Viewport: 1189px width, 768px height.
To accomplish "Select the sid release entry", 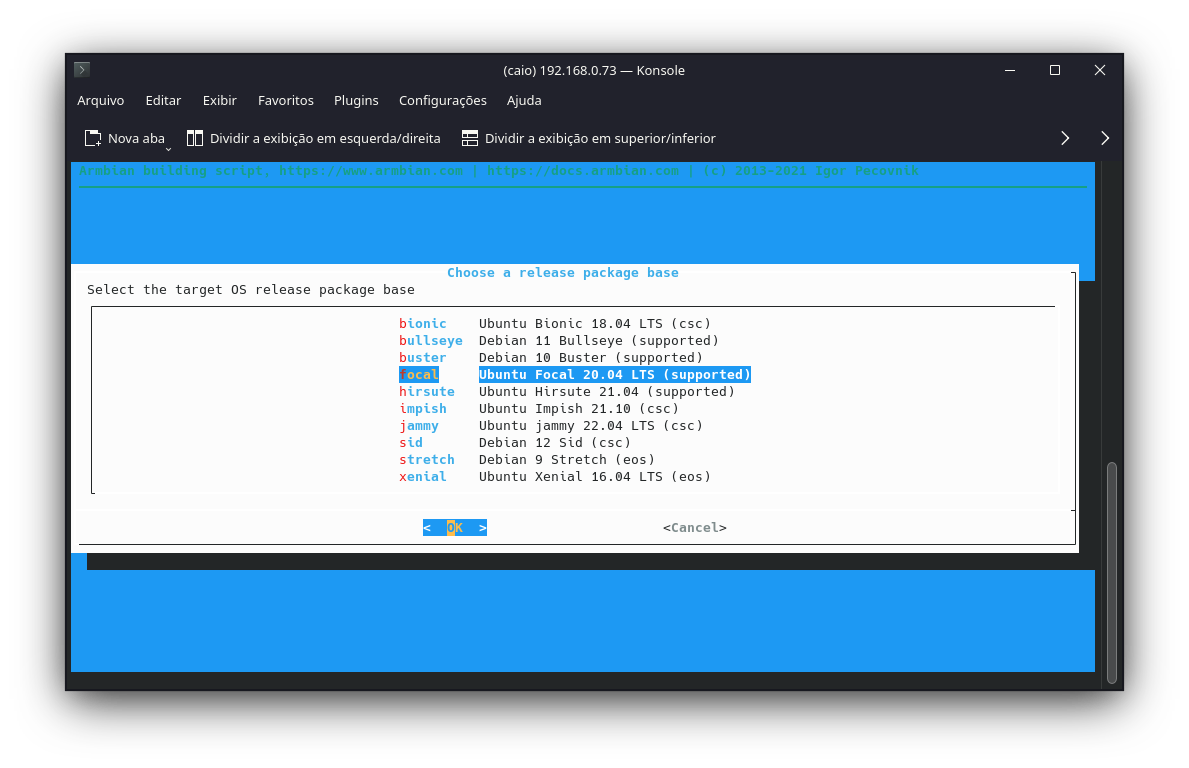I will click(410, 443).
